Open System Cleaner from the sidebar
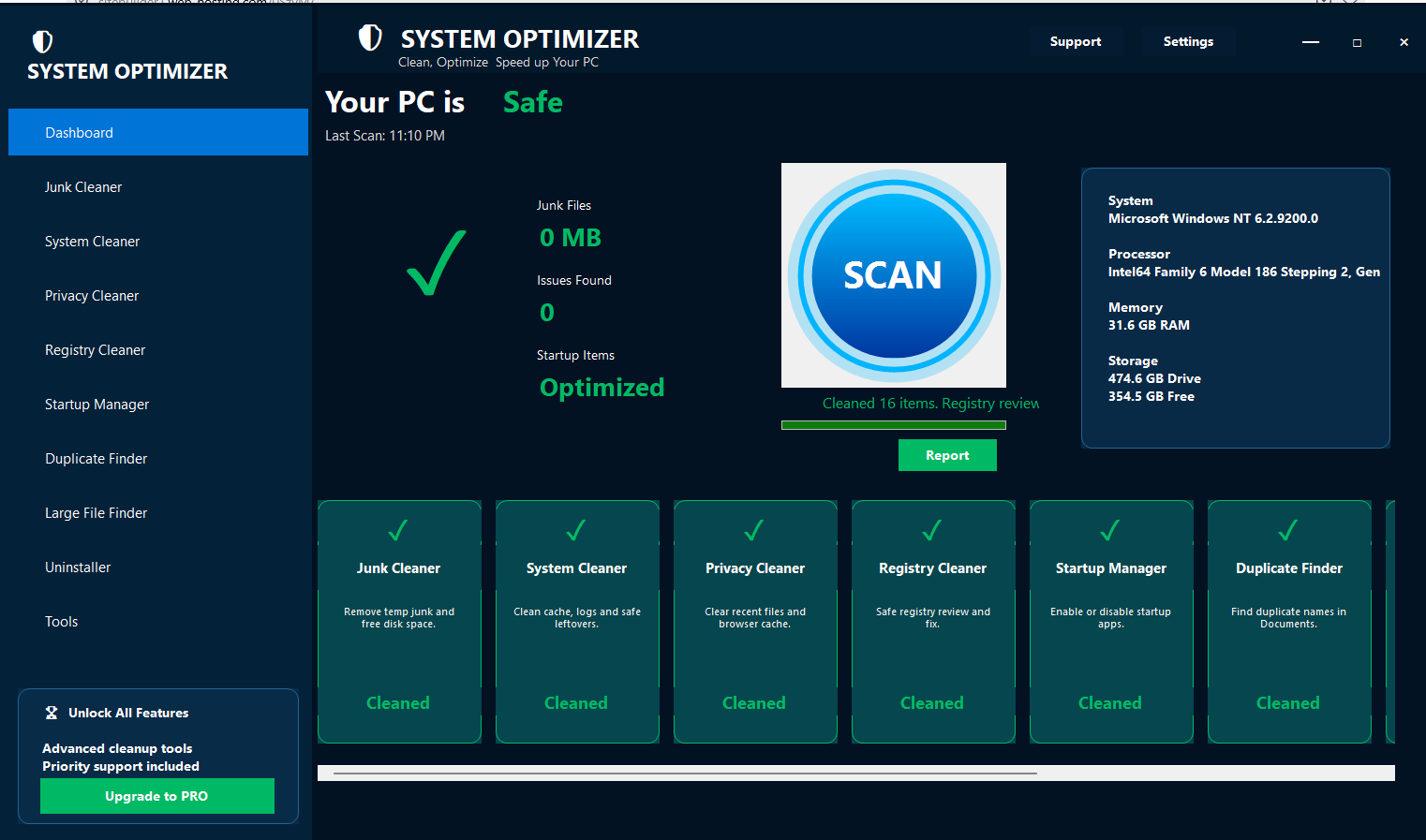This screenshot has height=840, width=1426. (x=158, y=242)
